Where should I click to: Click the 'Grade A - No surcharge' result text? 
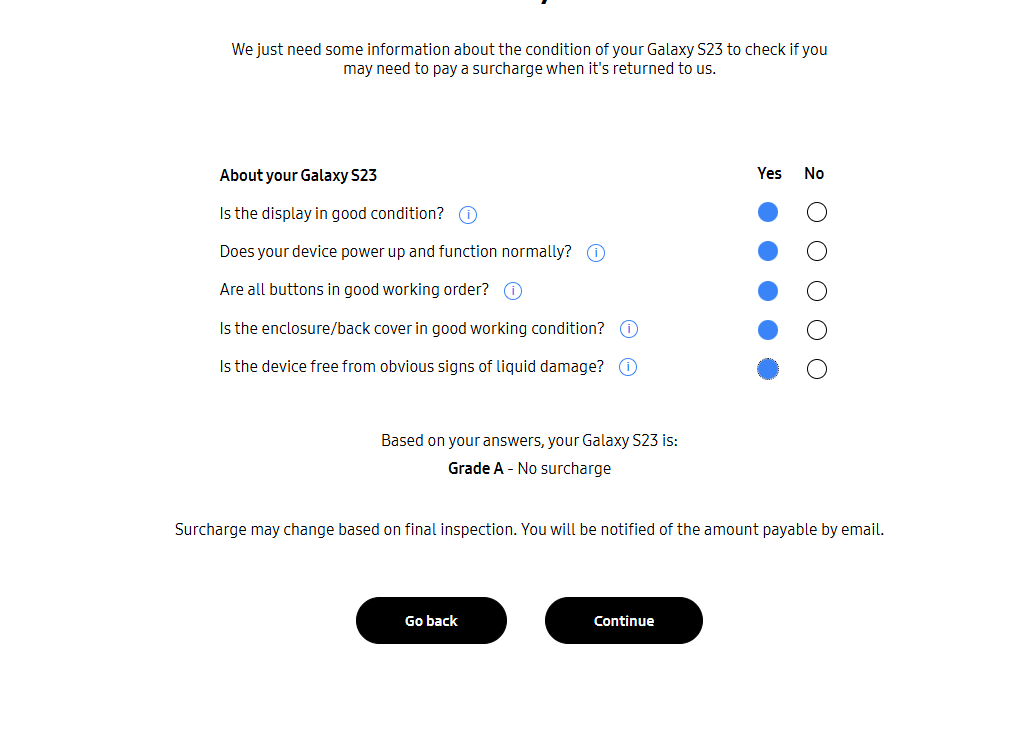pos(529,468)
